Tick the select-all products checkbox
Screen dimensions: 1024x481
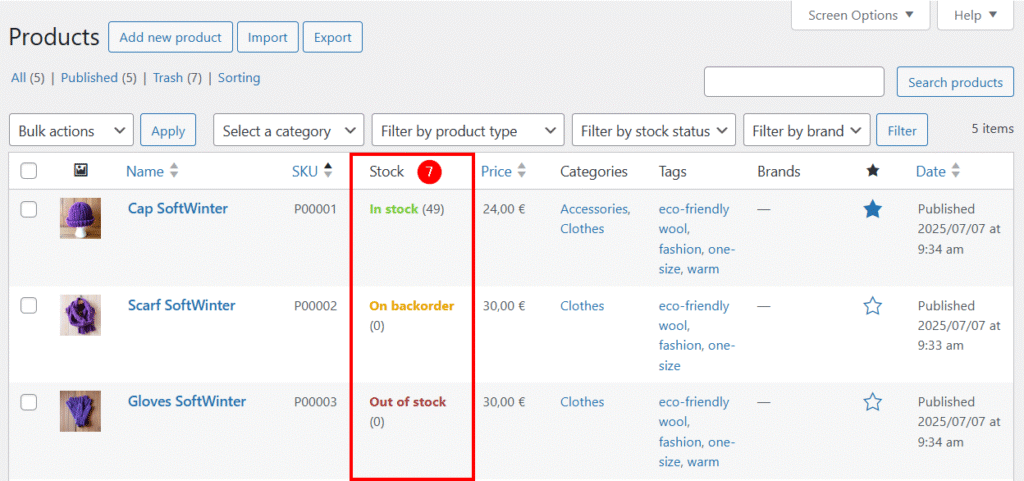[x=29, y=171]
